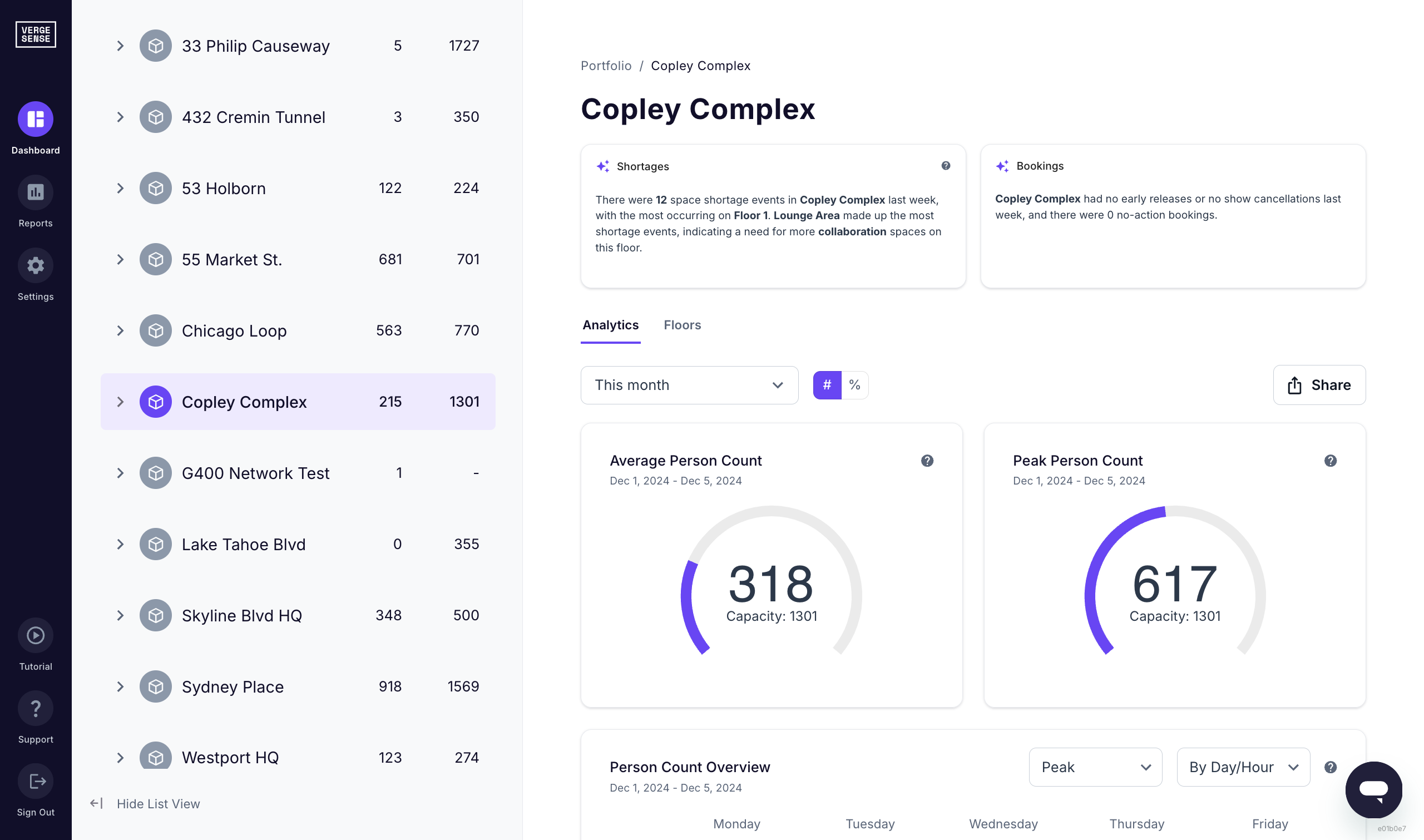Click Shortages card help icon
The height and width of the screenshot is (840, 1424).
[x=945, y=166]
